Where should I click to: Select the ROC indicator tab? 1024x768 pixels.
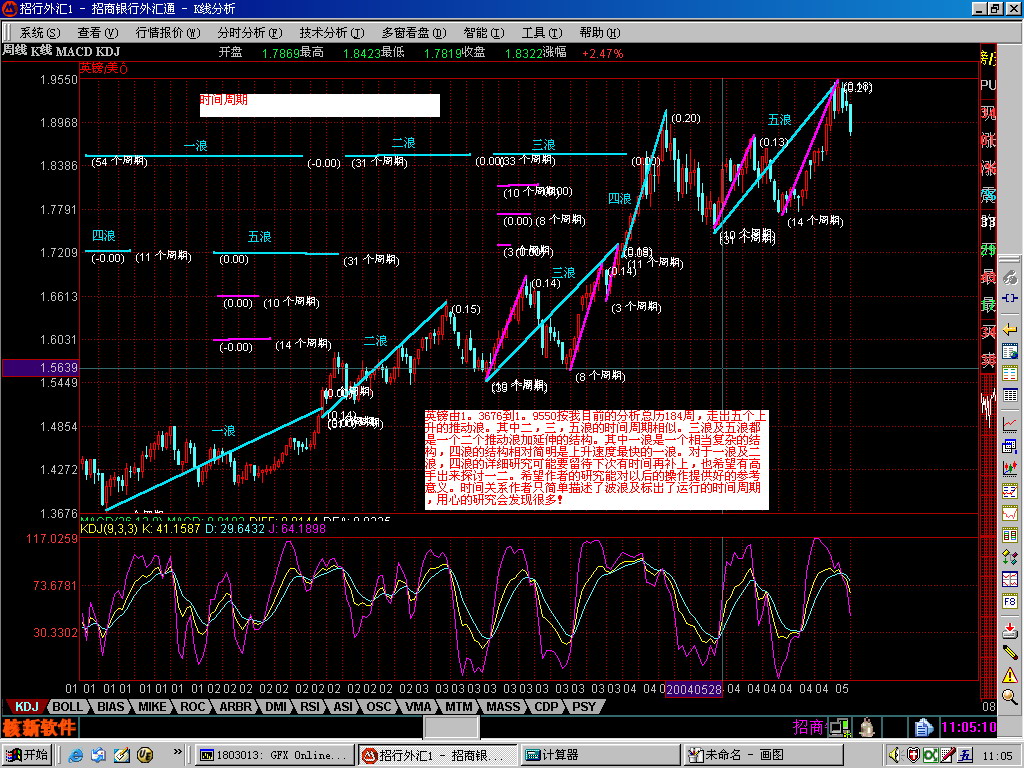point(193,707)
